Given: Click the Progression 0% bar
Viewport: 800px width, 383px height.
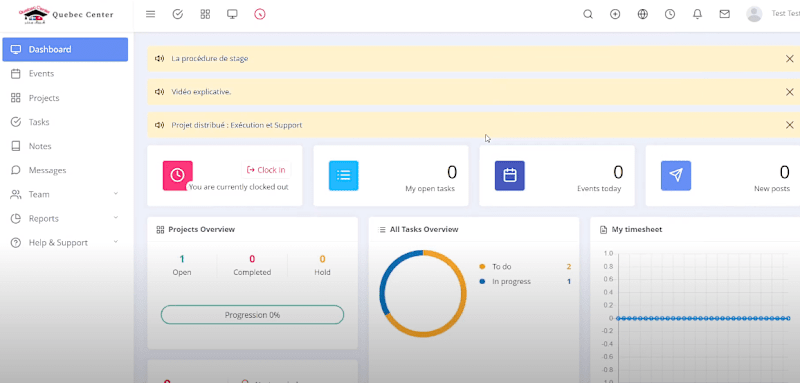Looking at the screenshot, I should point(253,315).
